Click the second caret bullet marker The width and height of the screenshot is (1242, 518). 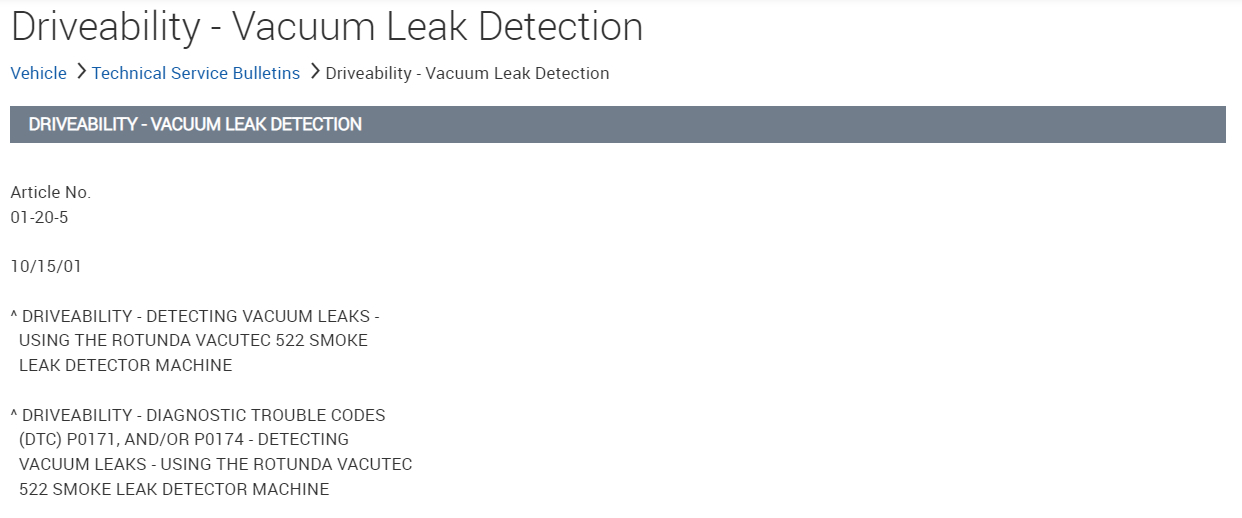pos(14,415)
